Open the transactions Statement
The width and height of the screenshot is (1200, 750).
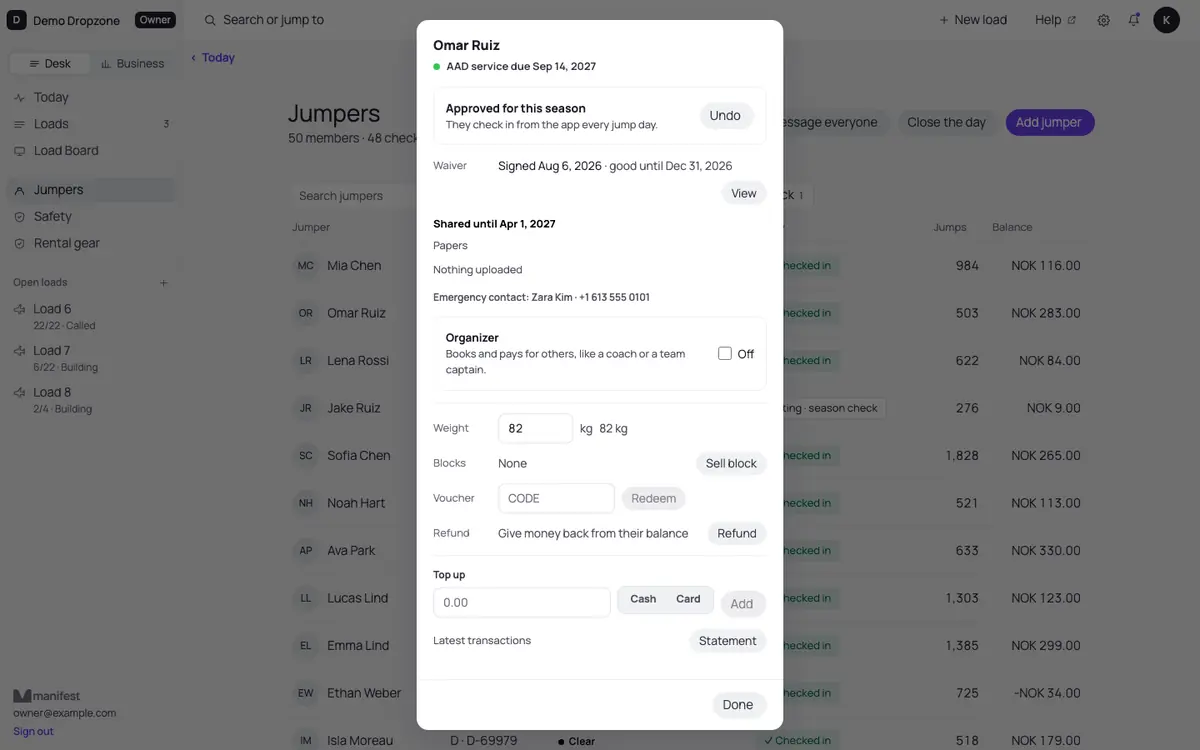(x=728, y=641)
